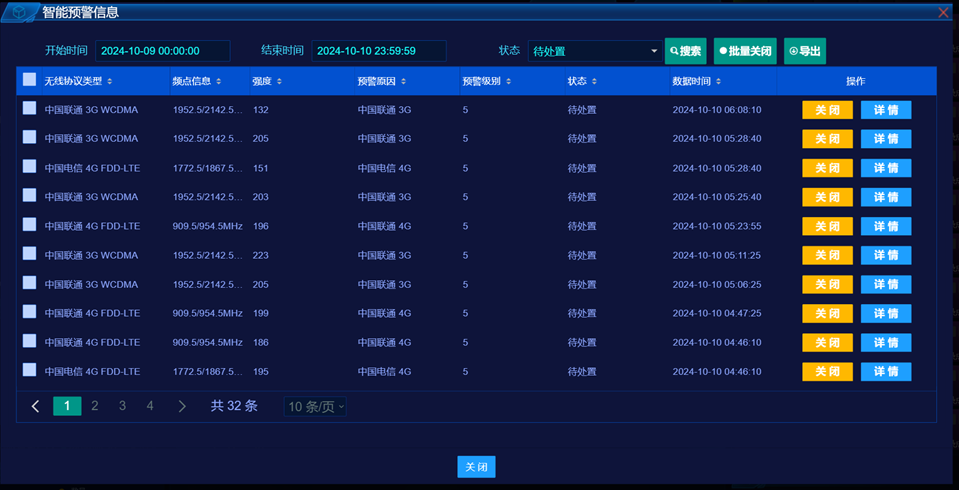Click 关闭 for the 05:23:55 row
Image resolution: width=959 pixels, height=490 pixels.
tap(828, 226)
